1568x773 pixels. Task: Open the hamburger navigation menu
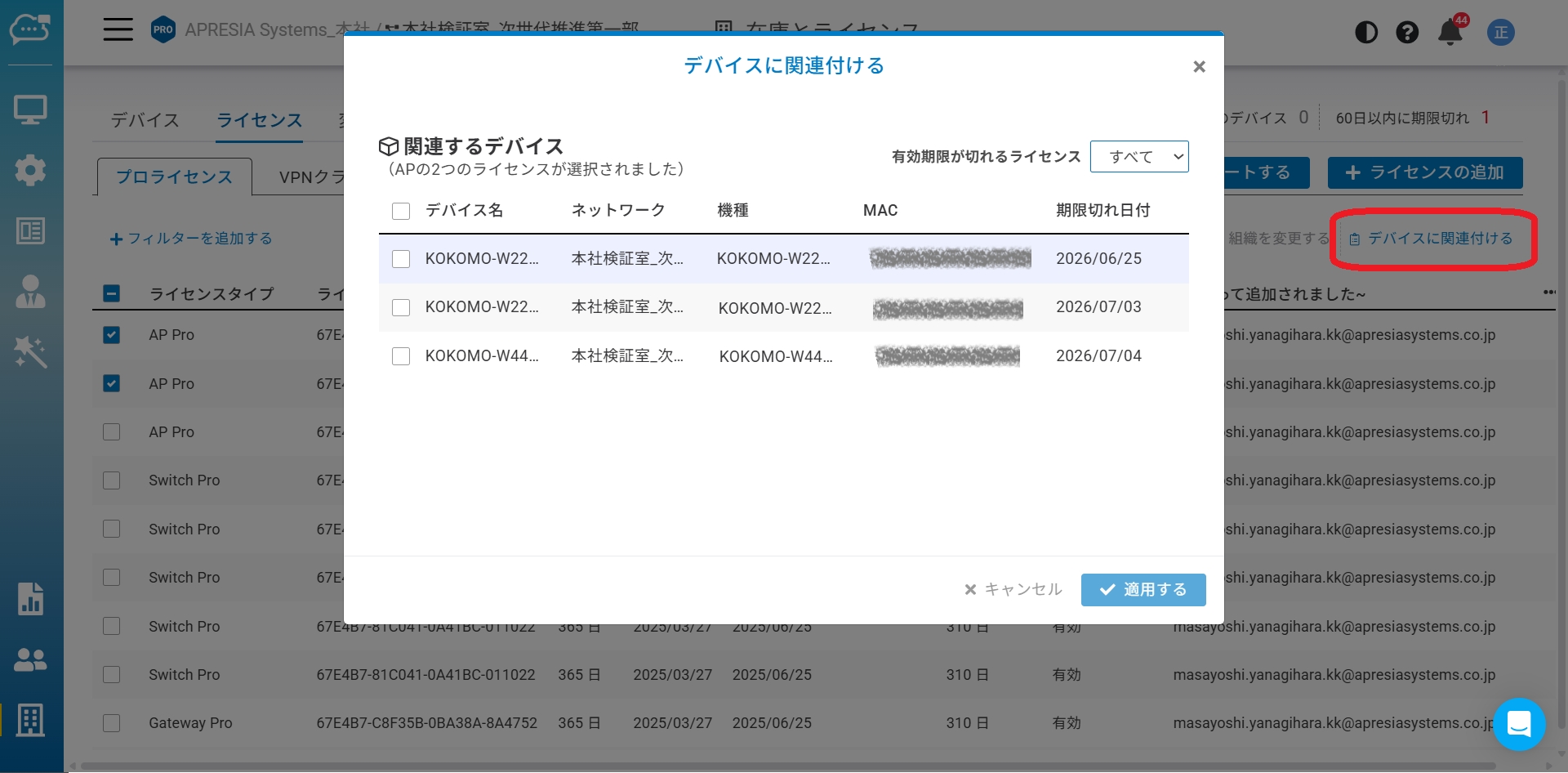(118, 30)
